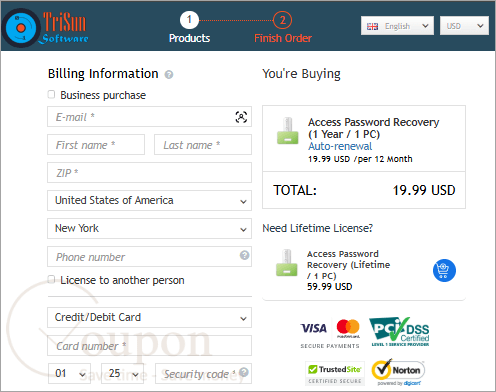Screen dimensions: 496x392
Task: Click step 2 circle for Finish Order
Action: point(282,20)
